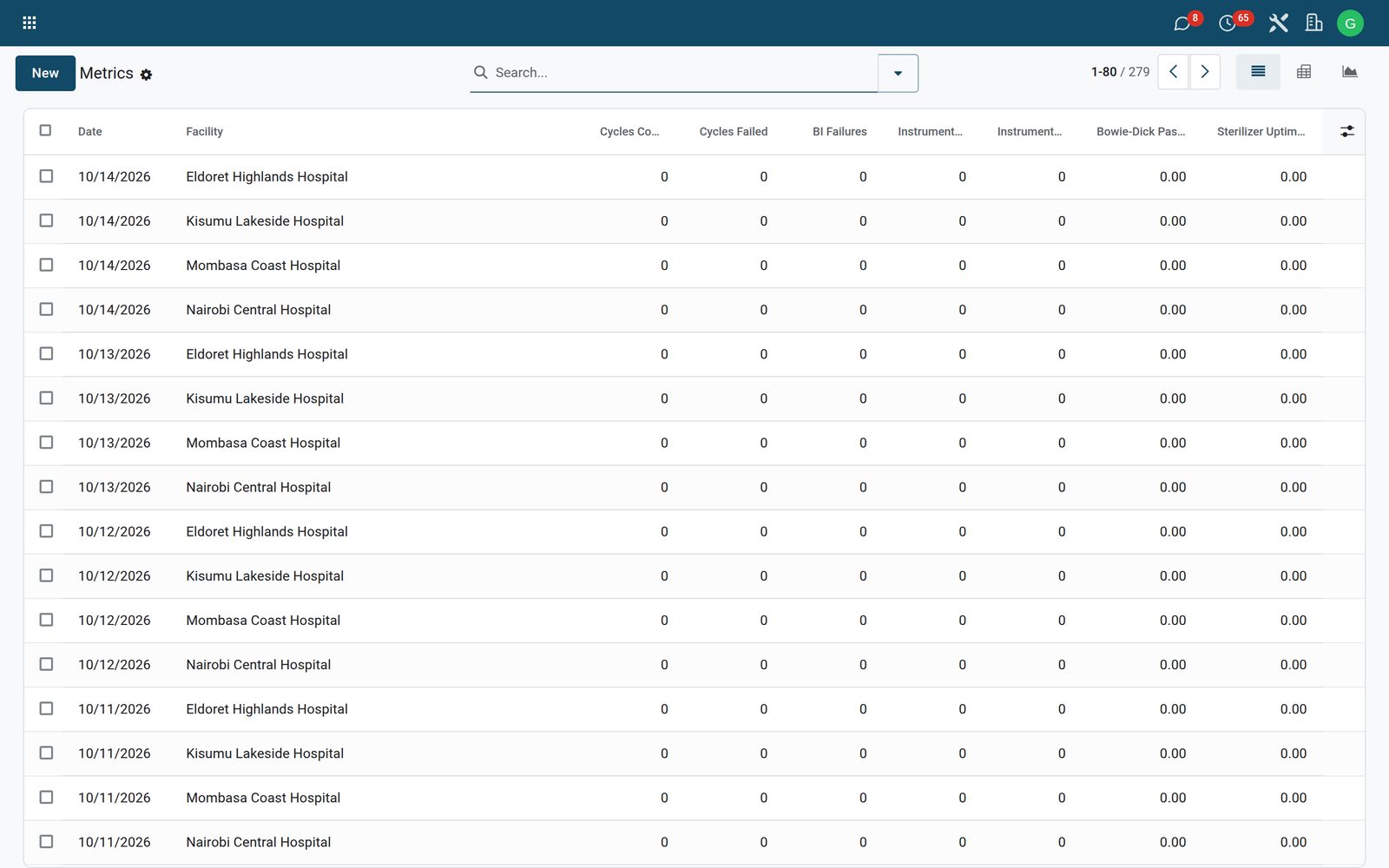Switch to graph view

coord(1349,72)
